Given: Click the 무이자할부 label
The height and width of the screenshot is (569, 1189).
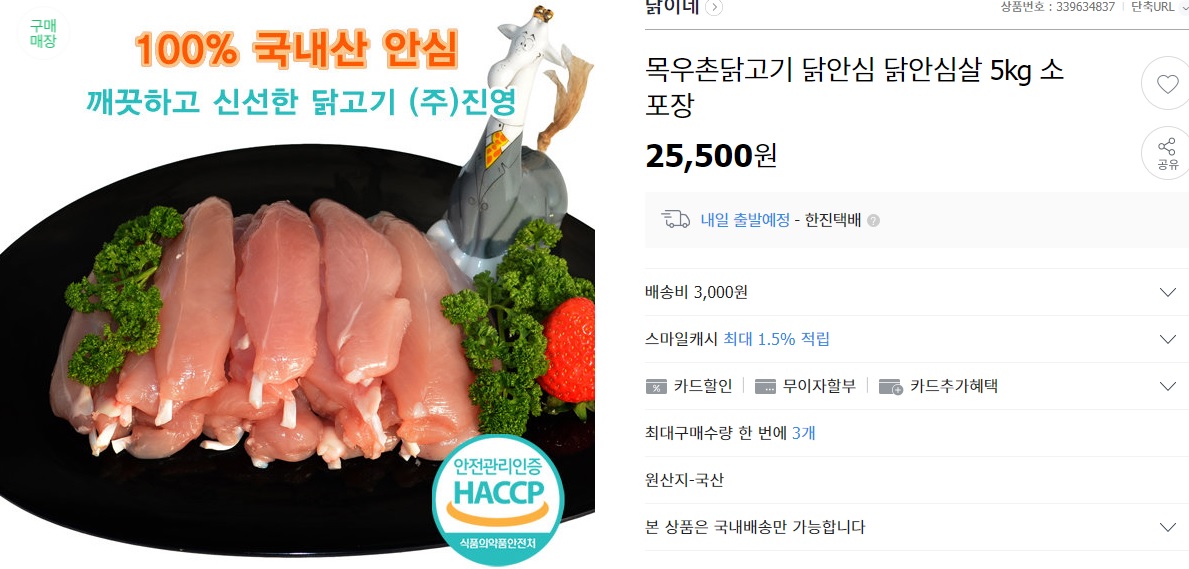Looking at the screenshot, I should [x=820, y=386].
